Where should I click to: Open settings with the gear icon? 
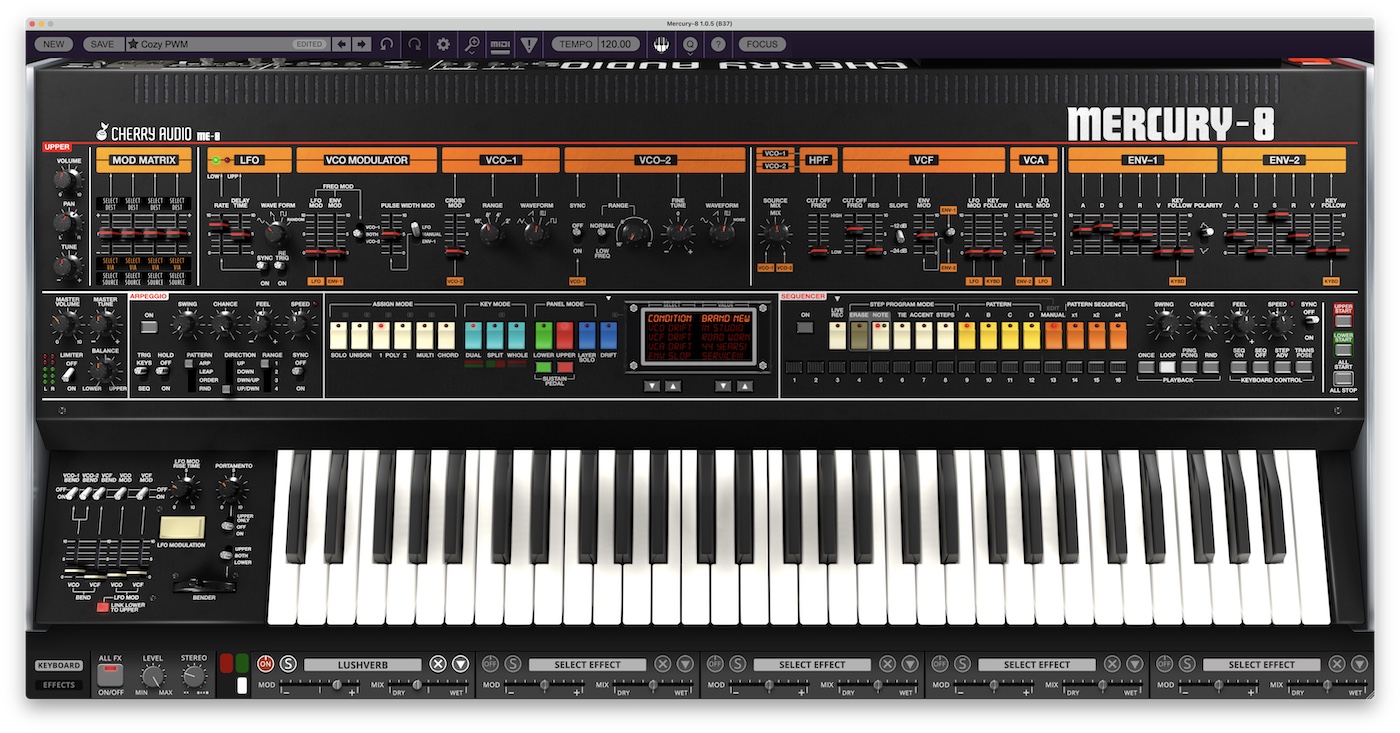click(443, 44)
